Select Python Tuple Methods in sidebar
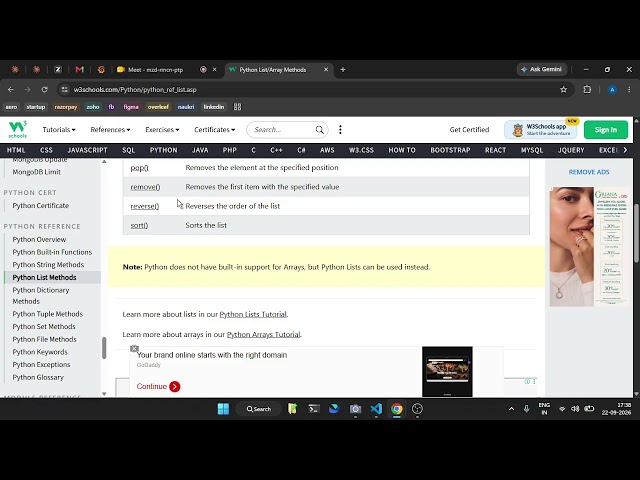This screenshot has height=480, width=640. (x=48, y=314)
